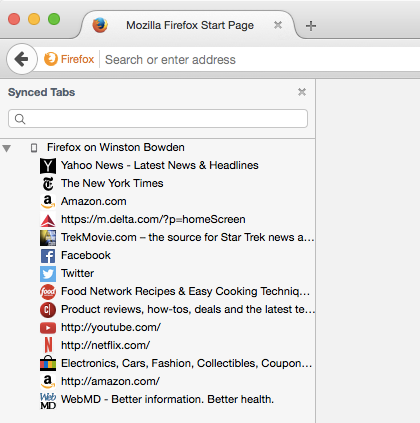Click the TrekMovie.com favicon
The height and width of the screenshot is (423, 420).
48,238
